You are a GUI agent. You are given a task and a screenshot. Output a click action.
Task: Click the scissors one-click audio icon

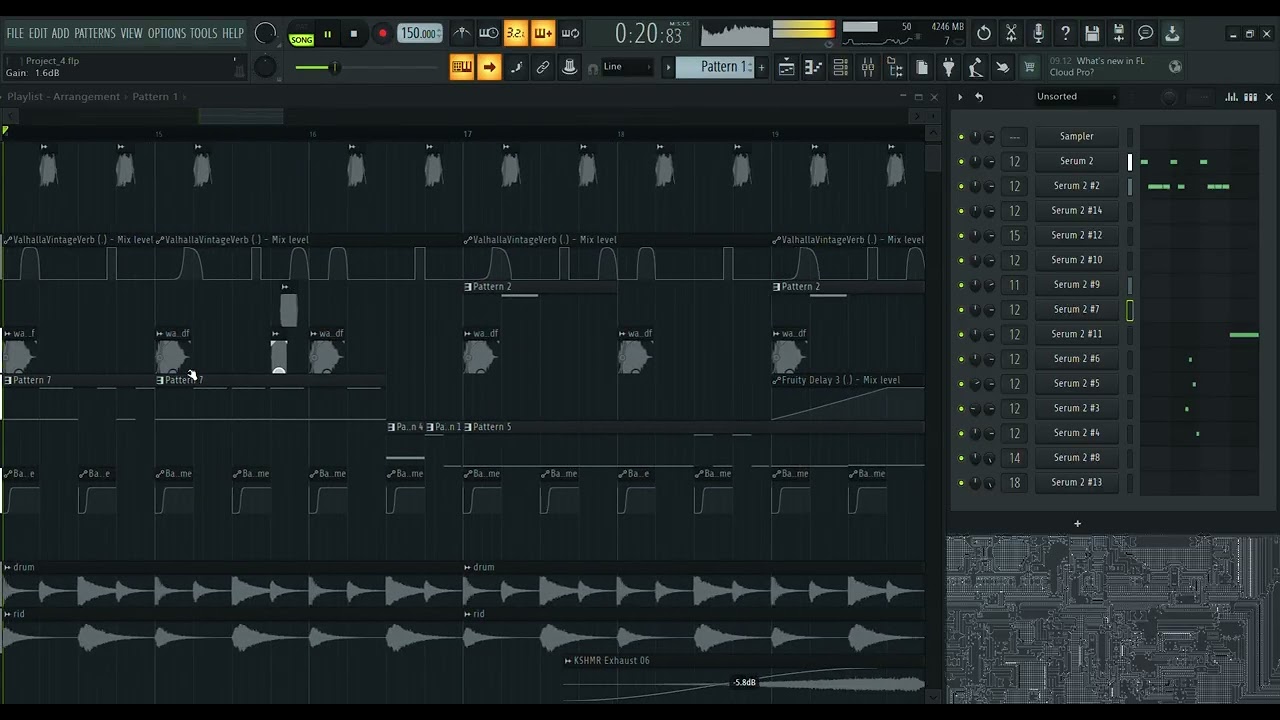[1011, 33]
